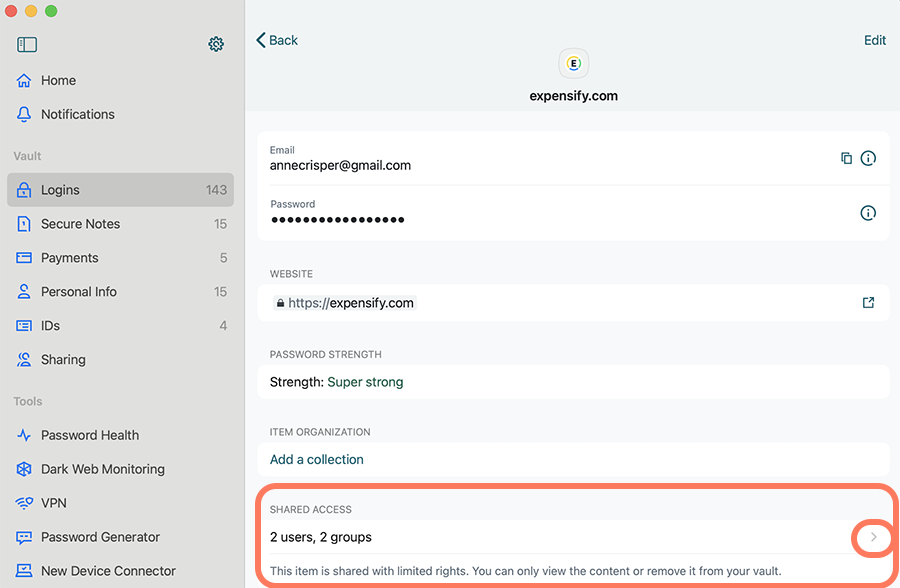Viewport: 900px width, 588px height.
Task: Click the Home house icon
Action: [24, 80]
